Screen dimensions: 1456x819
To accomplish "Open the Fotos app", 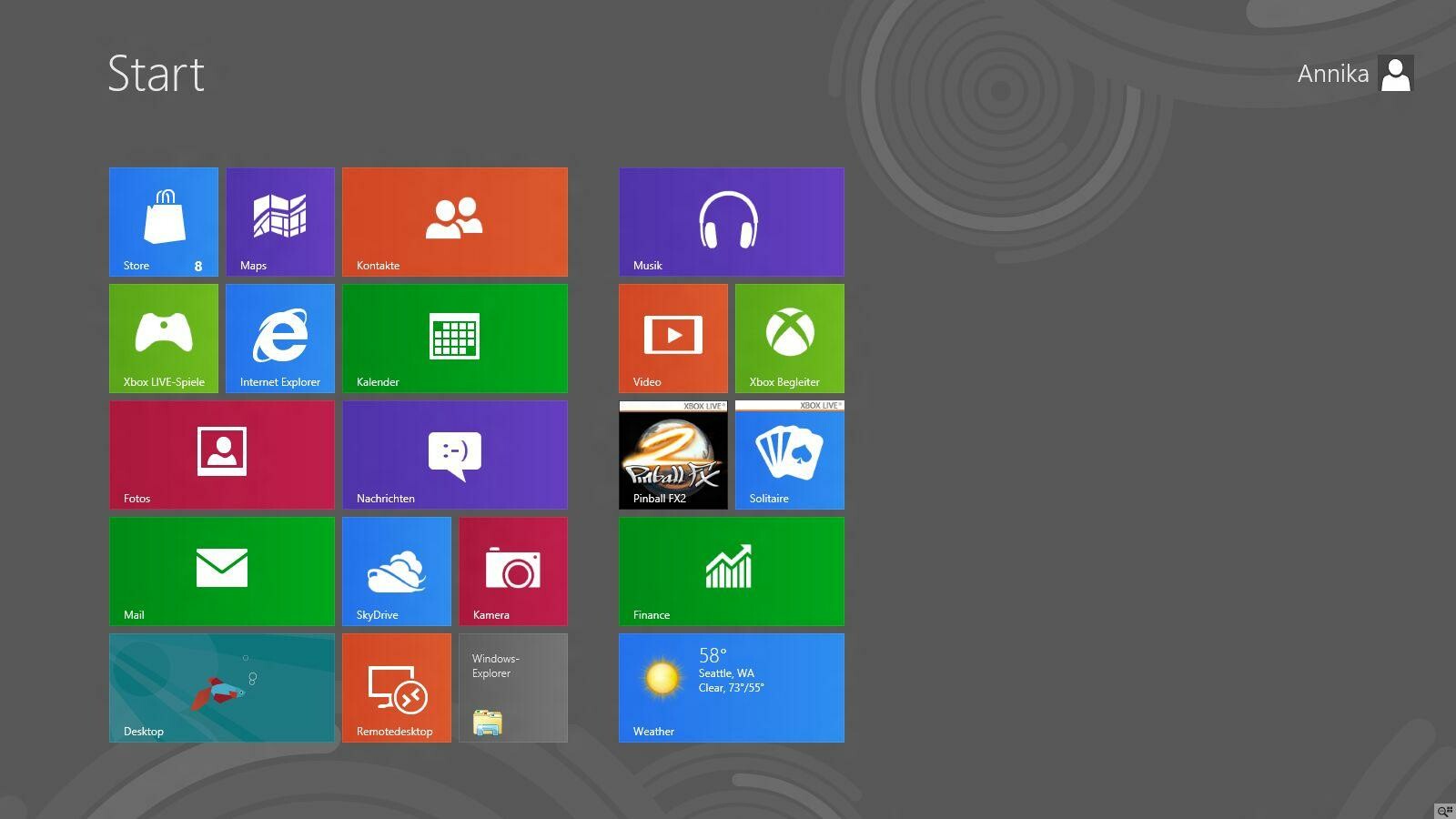I will click(221, 454).
